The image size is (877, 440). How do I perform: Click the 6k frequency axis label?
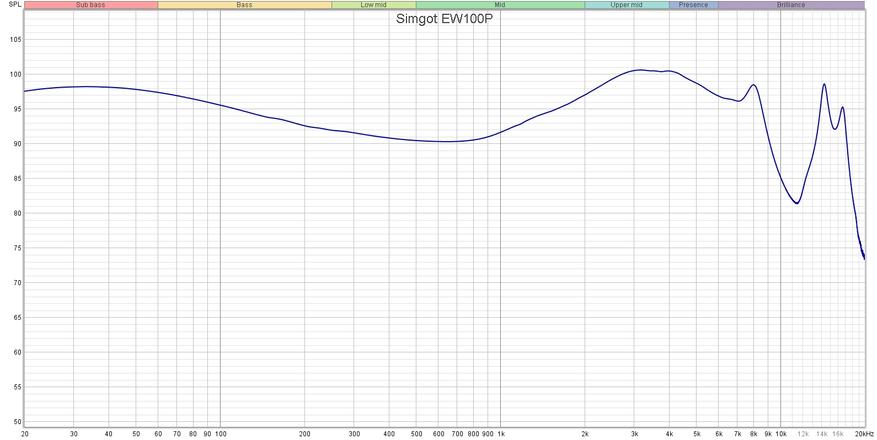point(719,434)
